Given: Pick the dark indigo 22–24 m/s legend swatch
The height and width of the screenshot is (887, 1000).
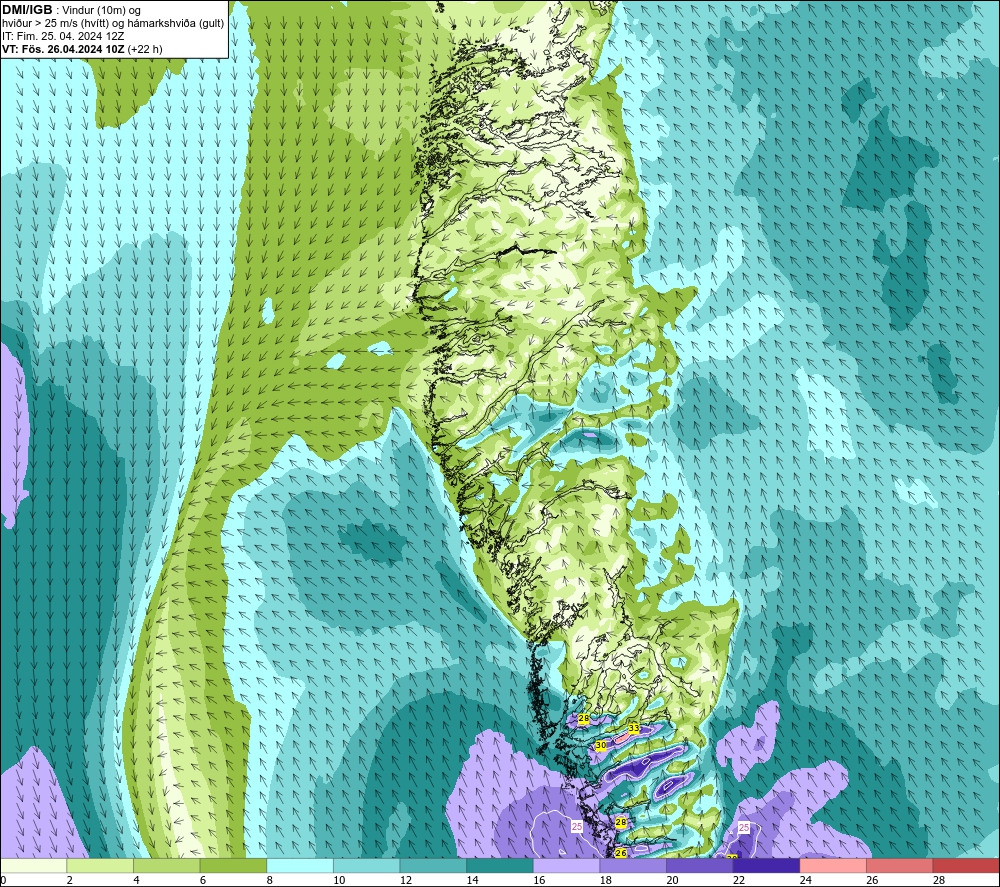Looking at the screenshot, I should coord(767,865).
